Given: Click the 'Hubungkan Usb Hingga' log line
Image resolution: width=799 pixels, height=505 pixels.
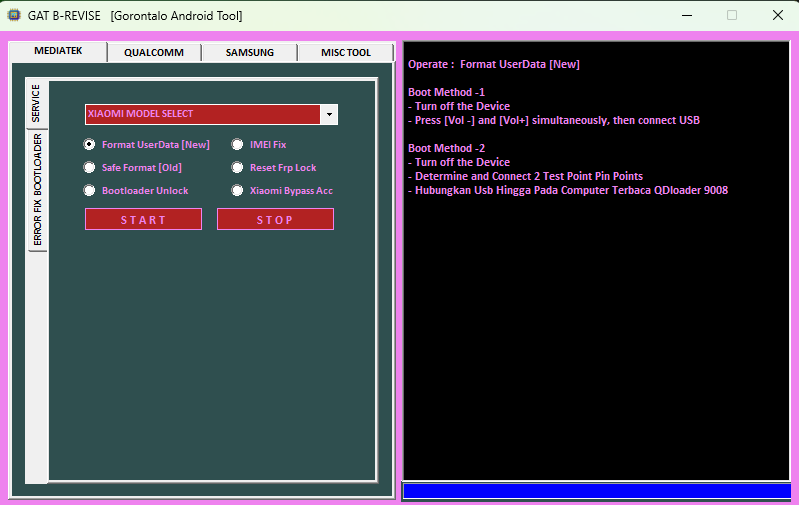Looking at the screenshot, I should 568,190.
